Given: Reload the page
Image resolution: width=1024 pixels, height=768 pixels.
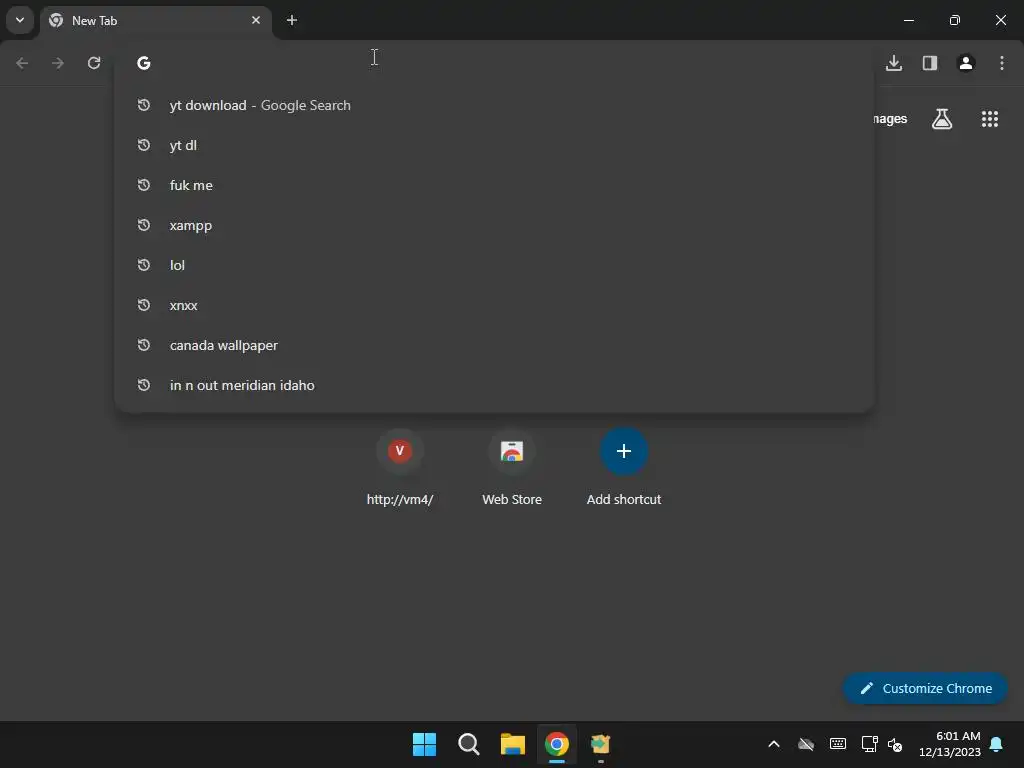Looking at the screenshot, I should 94,63.
